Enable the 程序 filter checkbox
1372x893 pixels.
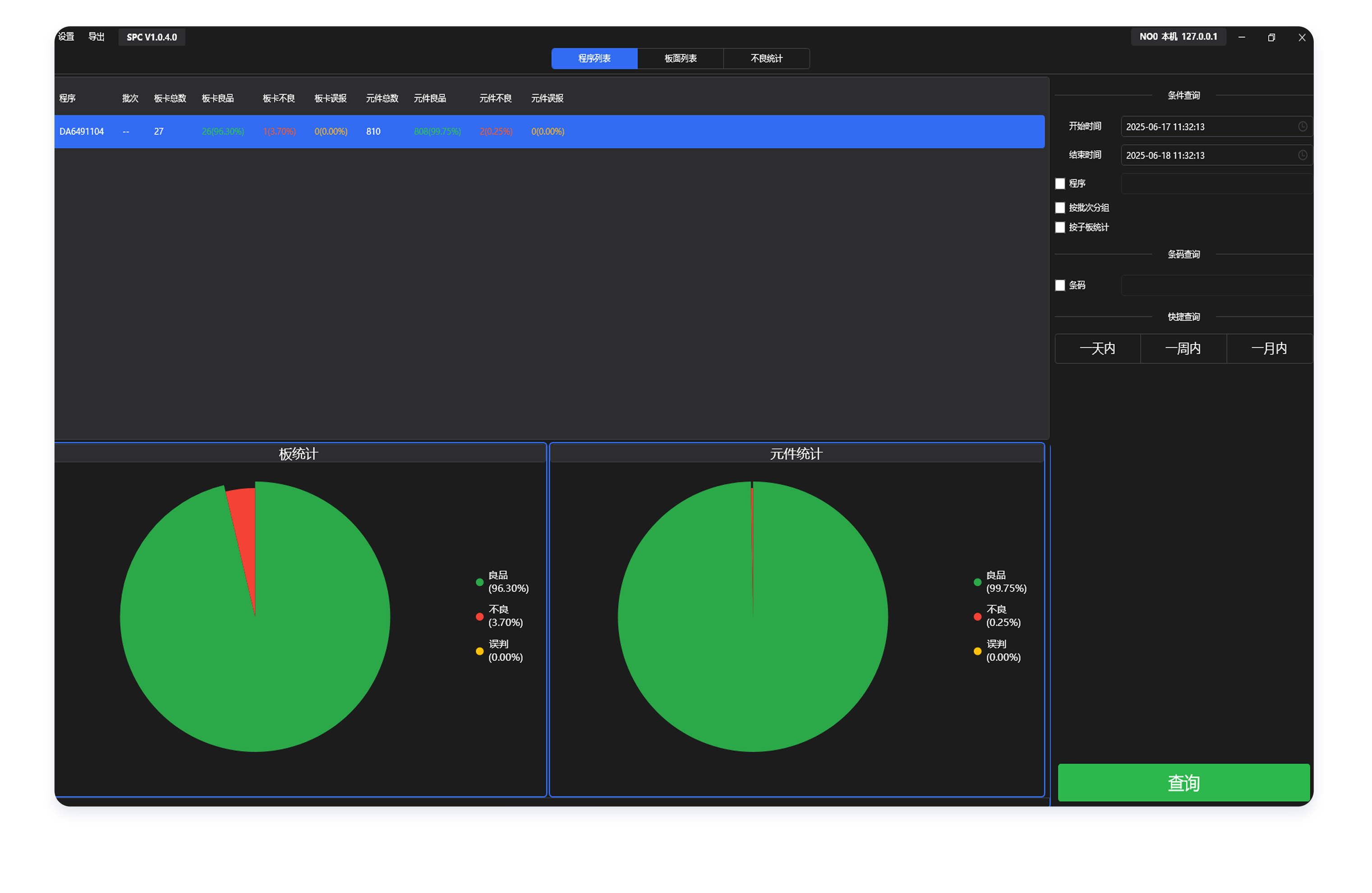(x=1059, y=184)
